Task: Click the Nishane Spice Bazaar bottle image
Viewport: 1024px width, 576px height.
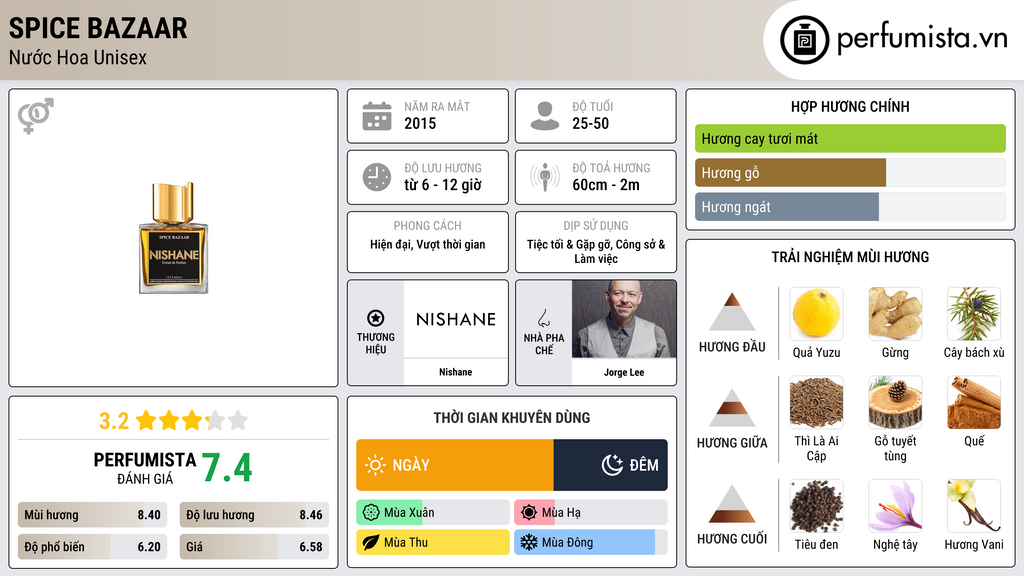Action: [x=174, y=238]
